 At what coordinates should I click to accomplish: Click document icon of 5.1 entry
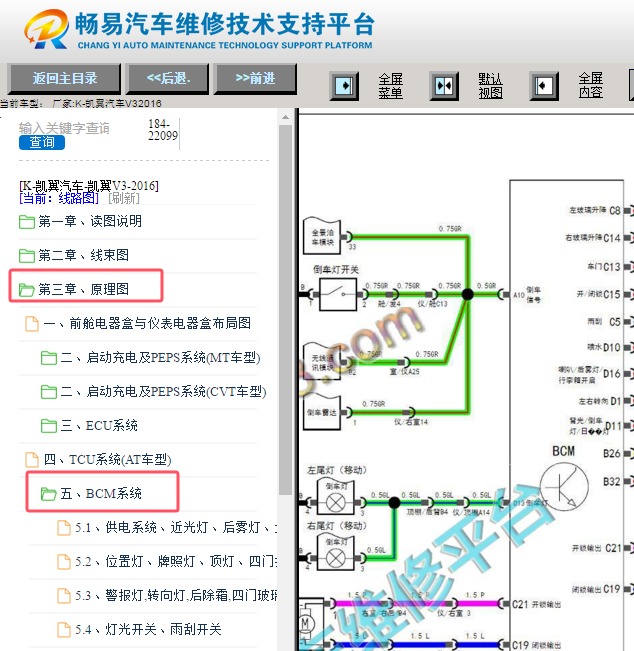coord(64,528)
